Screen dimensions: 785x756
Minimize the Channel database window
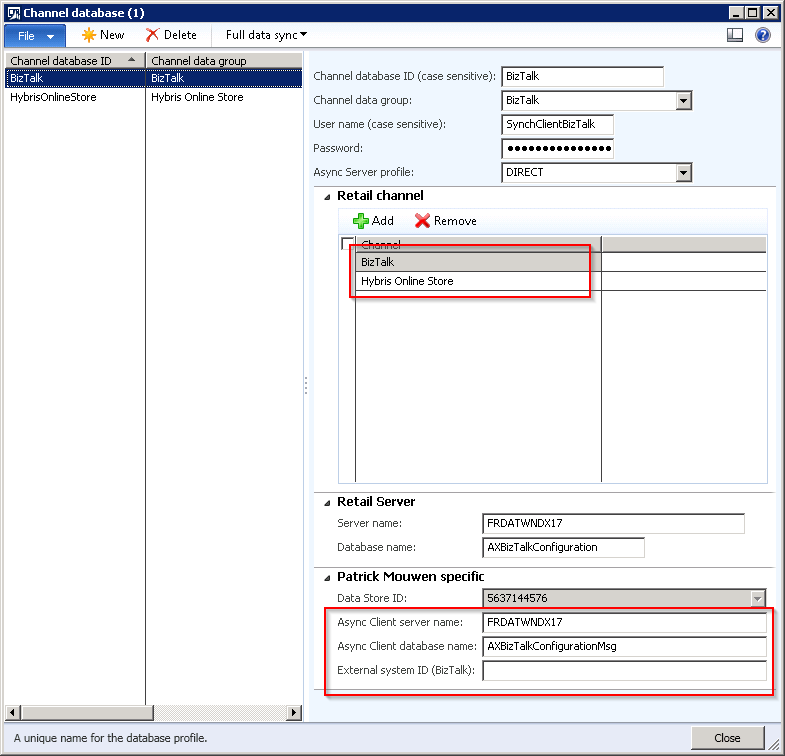pyautogui.click(x=736, y=13)
